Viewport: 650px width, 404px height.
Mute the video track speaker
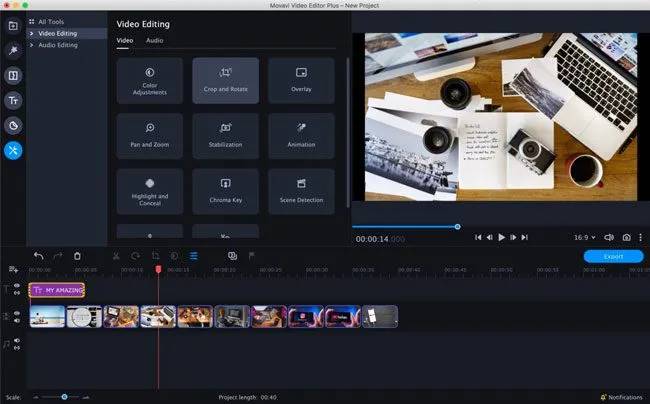(x=17, y=321)
